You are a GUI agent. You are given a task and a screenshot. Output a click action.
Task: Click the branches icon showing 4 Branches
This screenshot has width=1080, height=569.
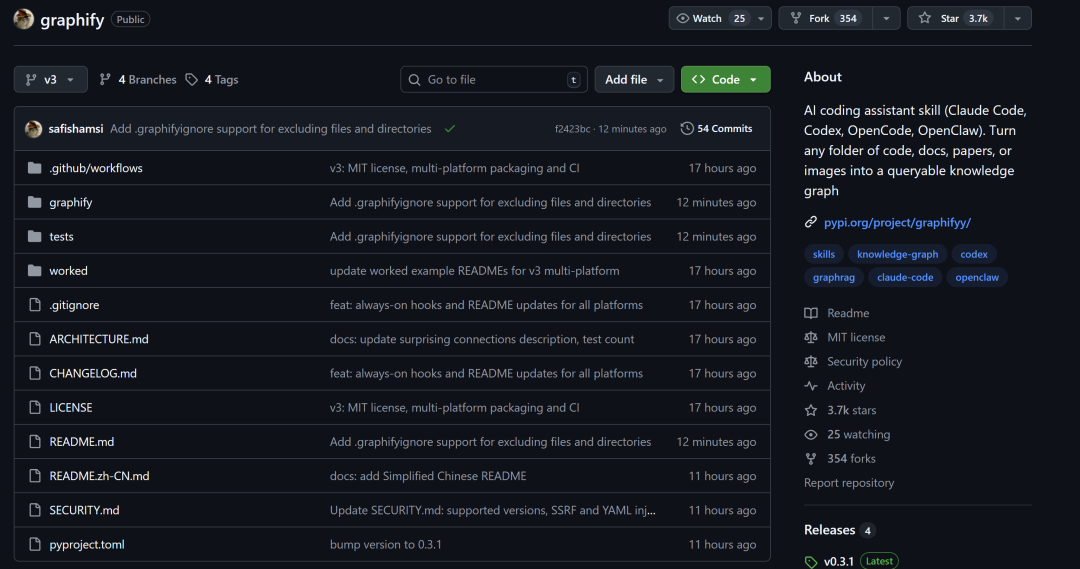(x=106, y=80)
